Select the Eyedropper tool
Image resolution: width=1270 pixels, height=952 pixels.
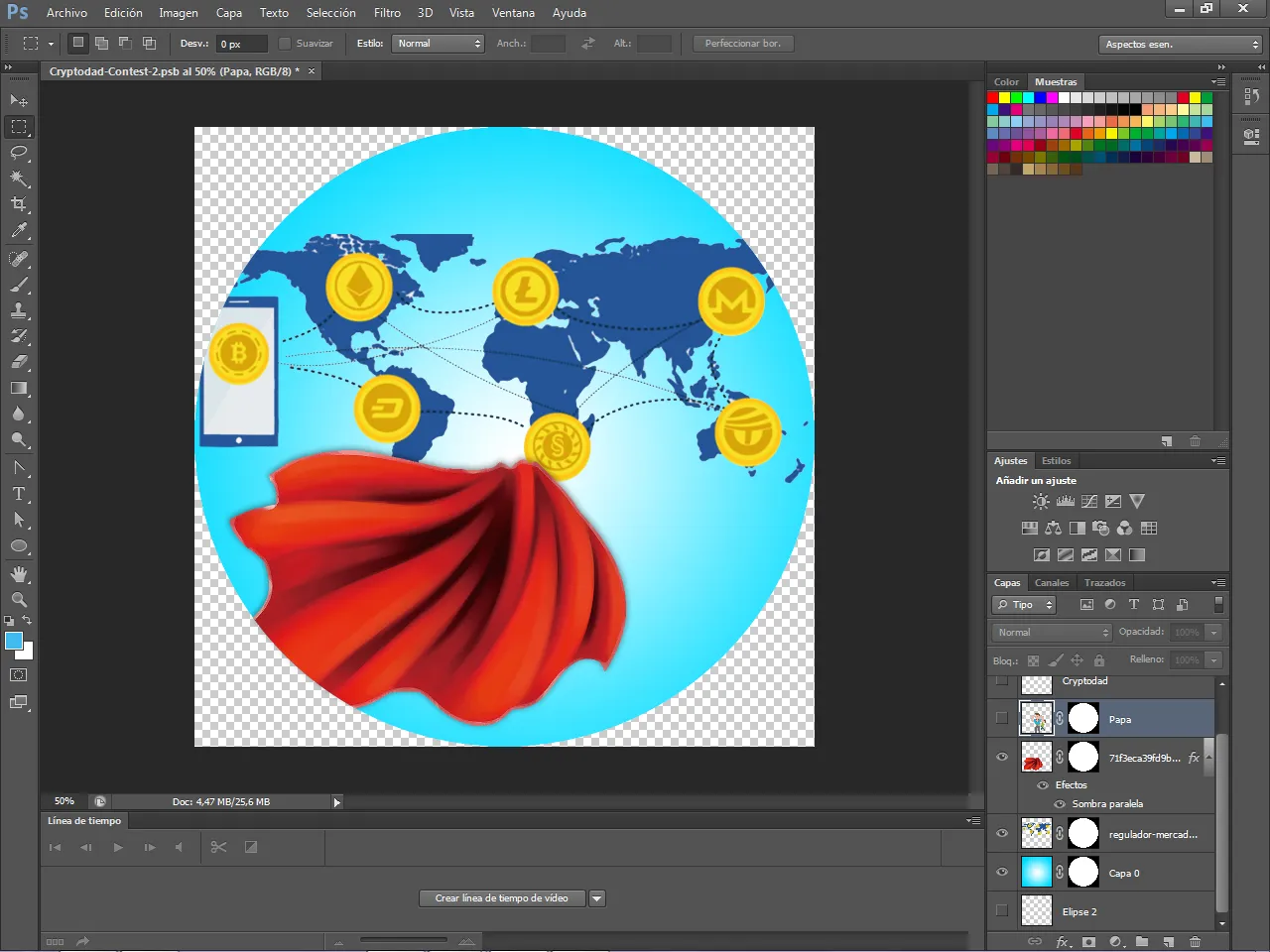pos(19,230)
